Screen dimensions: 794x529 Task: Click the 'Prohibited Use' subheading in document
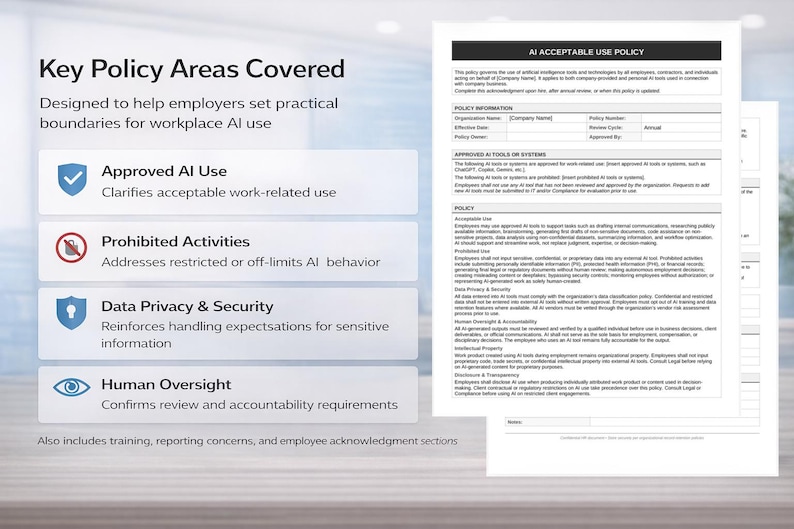pyautogui.click(x=472, y=251)
